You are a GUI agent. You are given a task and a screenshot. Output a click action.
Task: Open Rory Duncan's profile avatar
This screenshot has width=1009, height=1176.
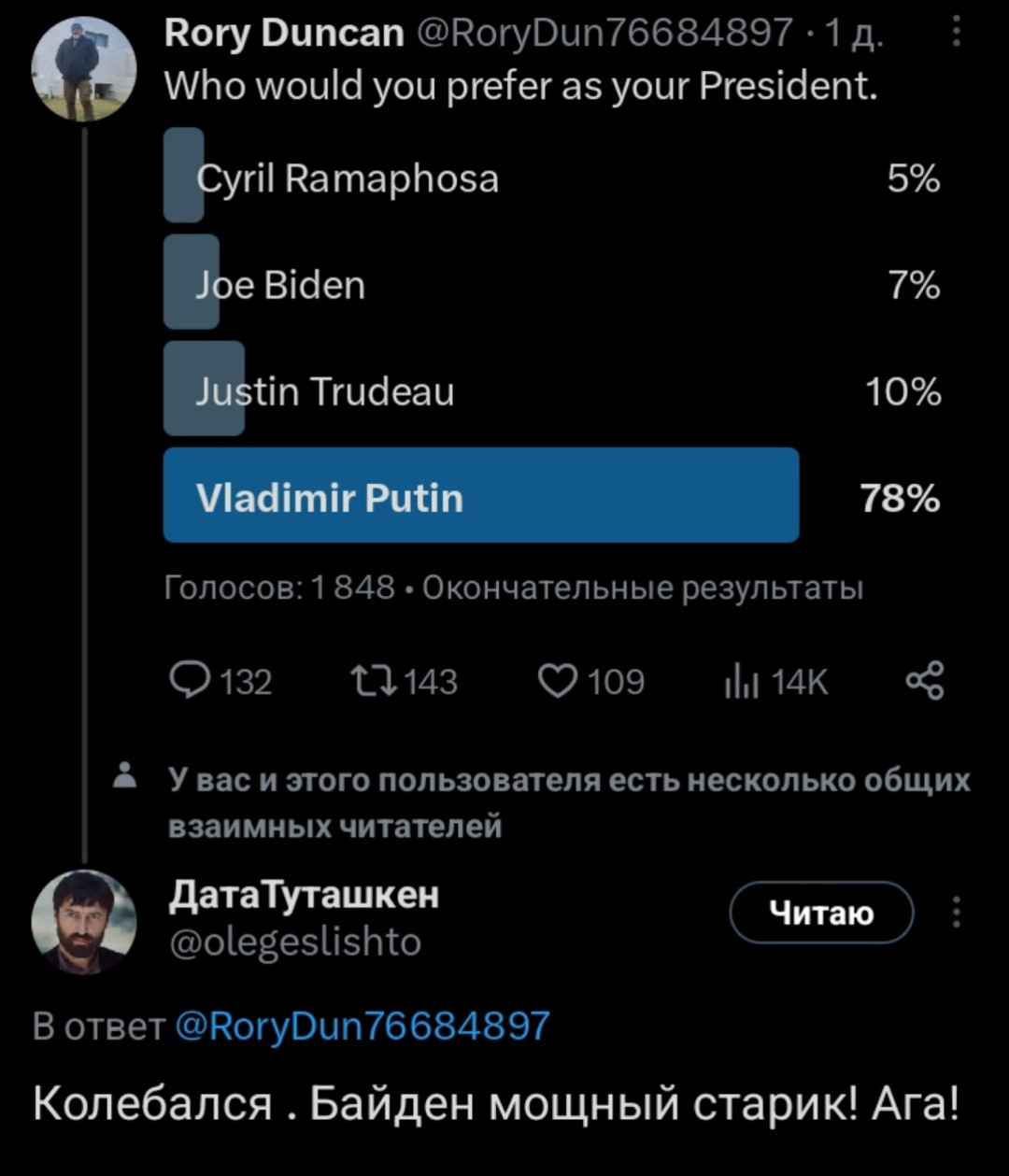[83, 68]
